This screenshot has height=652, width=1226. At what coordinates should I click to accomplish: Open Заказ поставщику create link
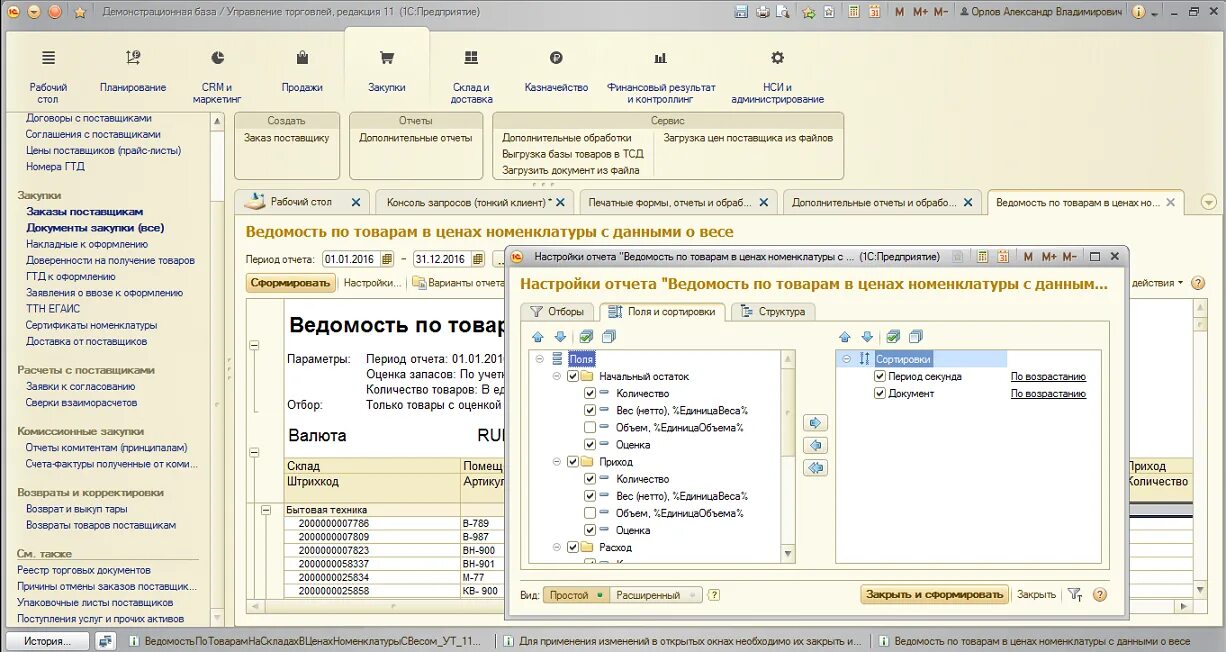286,138
